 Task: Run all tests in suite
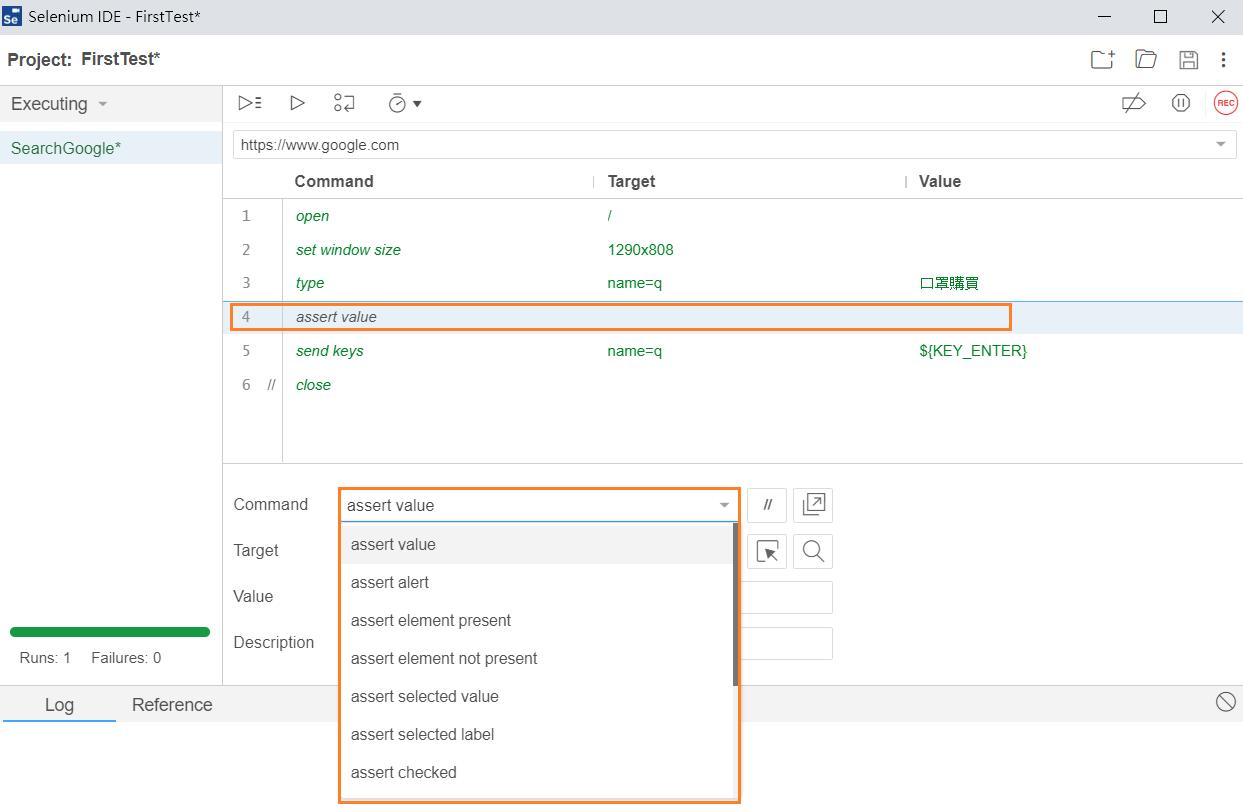[250, 103]
